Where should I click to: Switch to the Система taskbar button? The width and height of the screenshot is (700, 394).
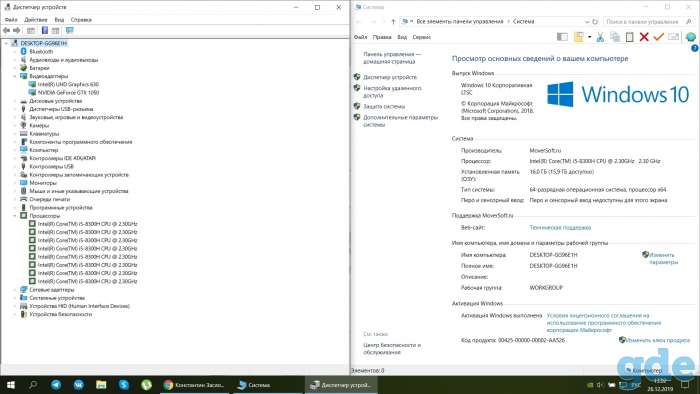click(267, 385)
